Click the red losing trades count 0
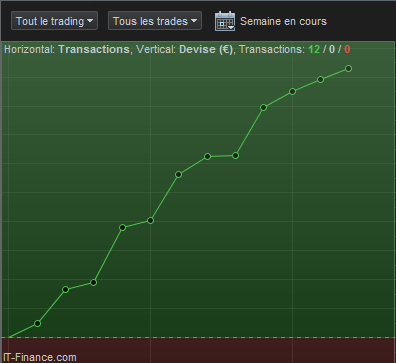 pos(347,49)
